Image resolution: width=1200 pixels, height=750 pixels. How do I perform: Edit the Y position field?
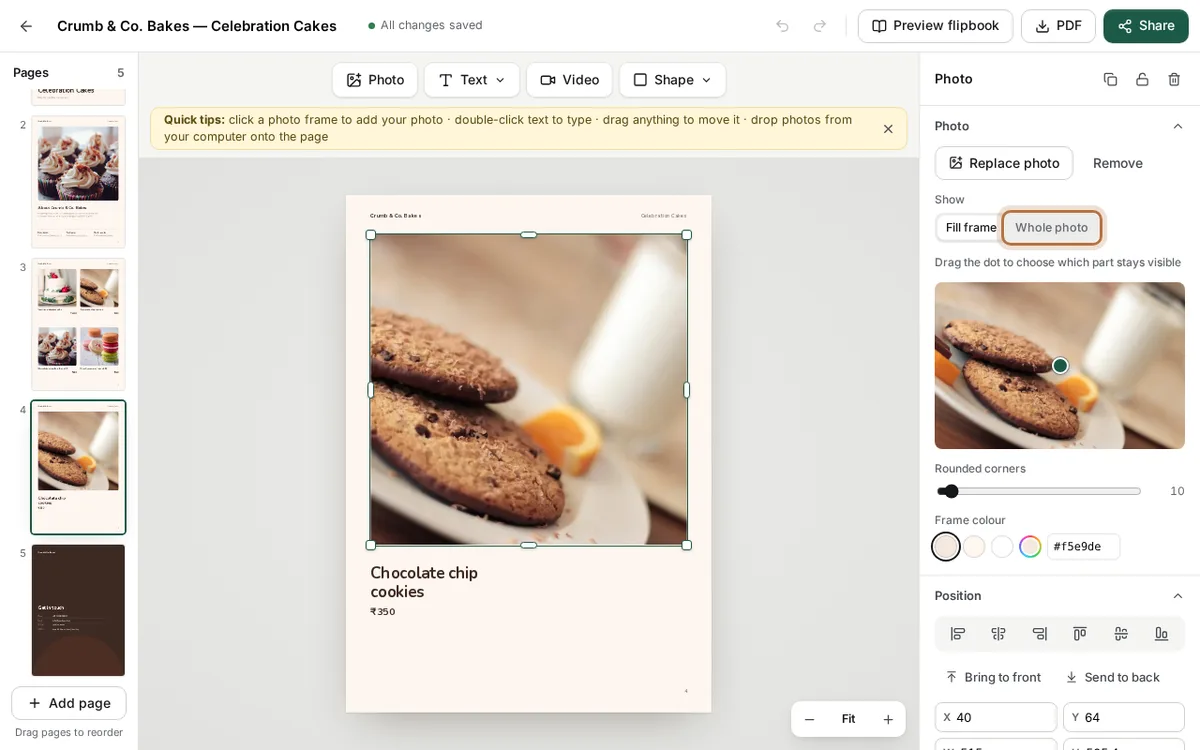(1124, 717)
